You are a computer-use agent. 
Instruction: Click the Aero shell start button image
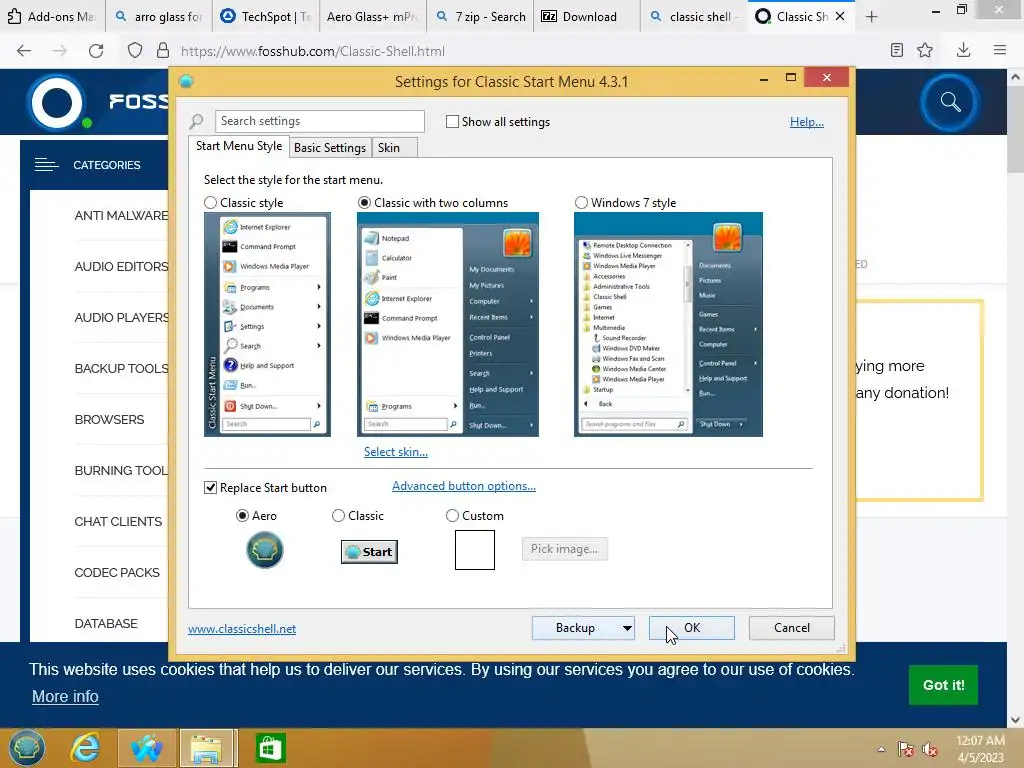tap(264, 550)
